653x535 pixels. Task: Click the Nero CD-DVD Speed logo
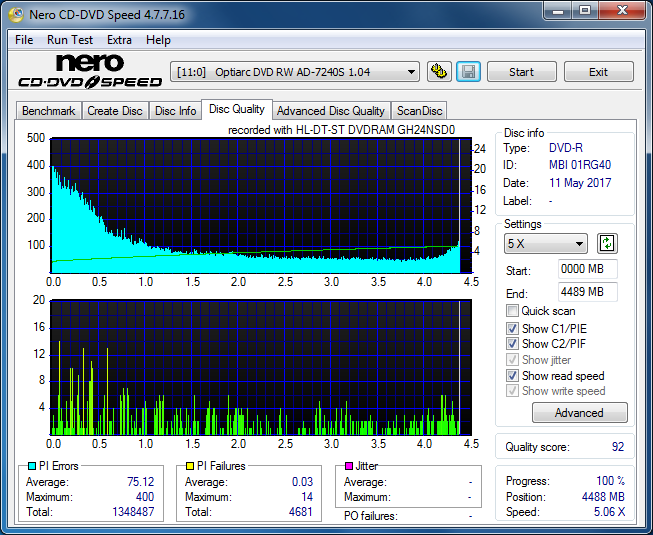[90, 72]
